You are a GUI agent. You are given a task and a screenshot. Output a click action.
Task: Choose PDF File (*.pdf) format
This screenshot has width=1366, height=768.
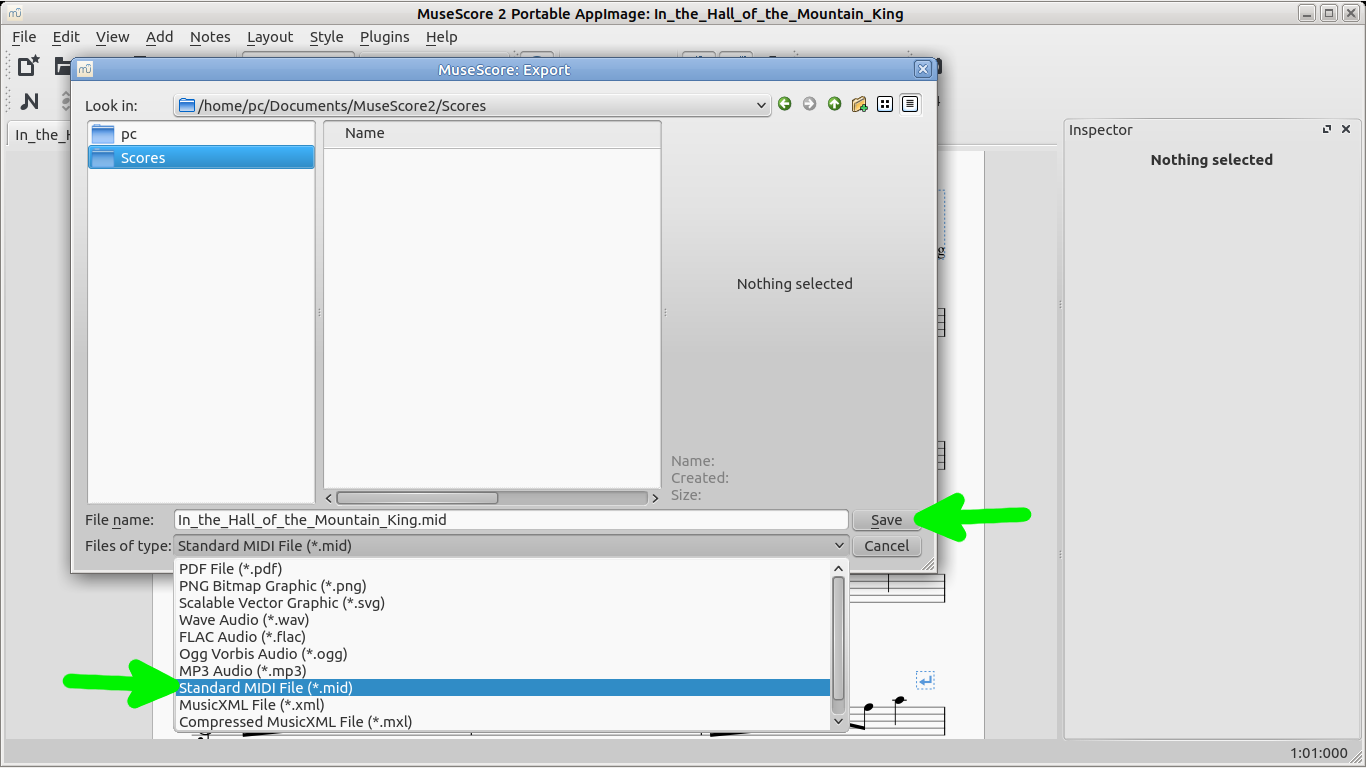pos(502,569)
